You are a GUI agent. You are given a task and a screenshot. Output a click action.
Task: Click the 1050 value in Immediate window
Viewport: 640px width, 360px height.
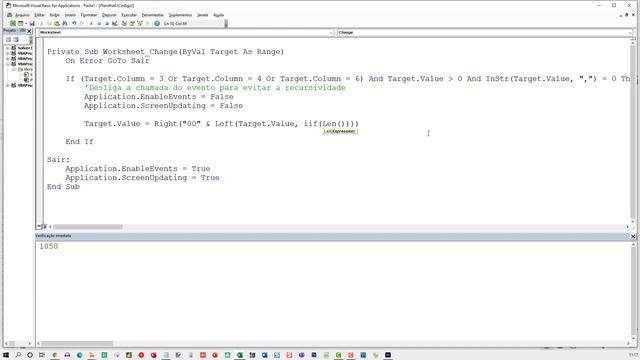pos(49,246)
